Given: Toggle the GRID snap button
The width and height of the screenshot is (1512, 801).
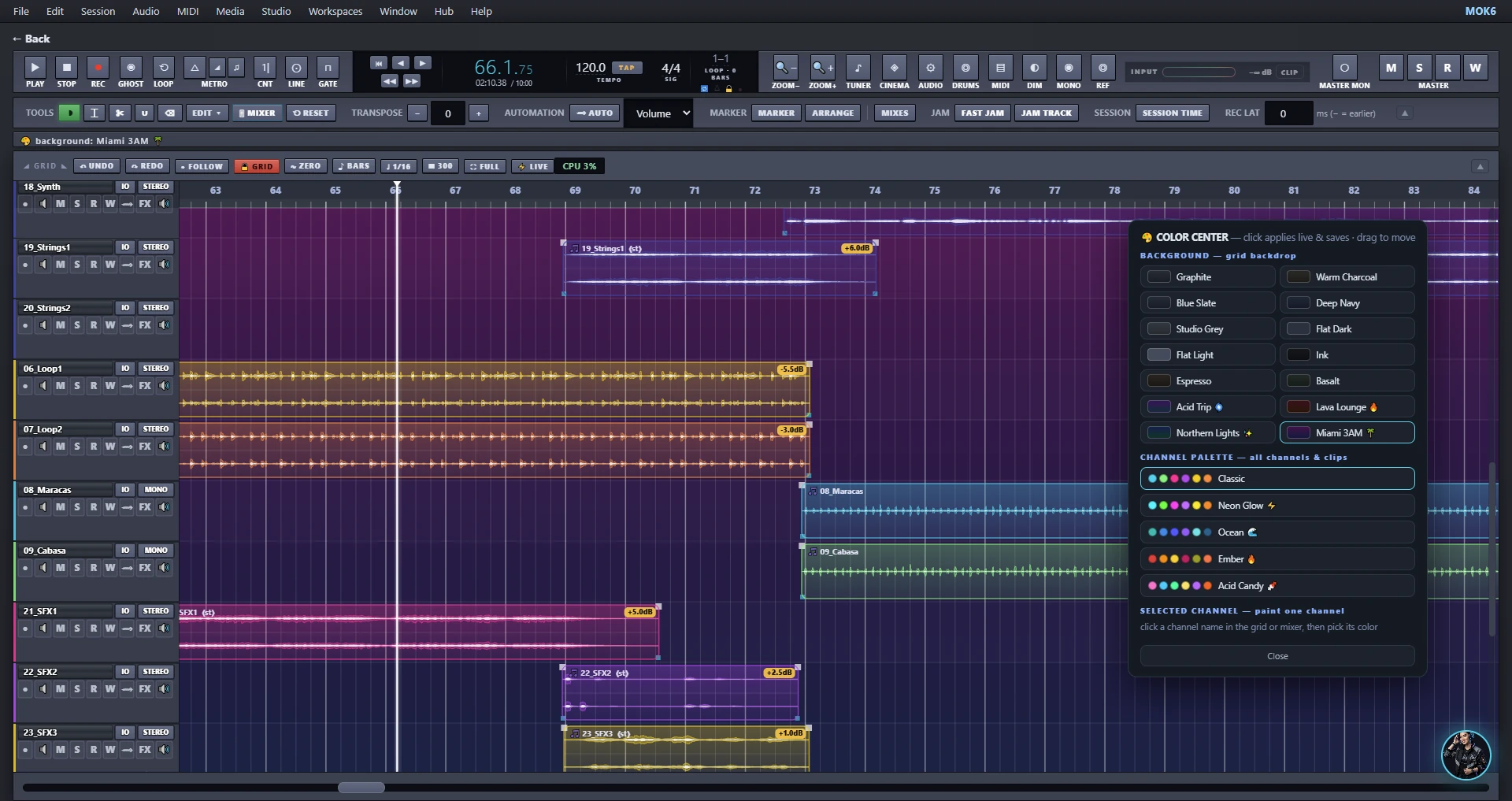Looking at the screenshot, I should 257,166.
